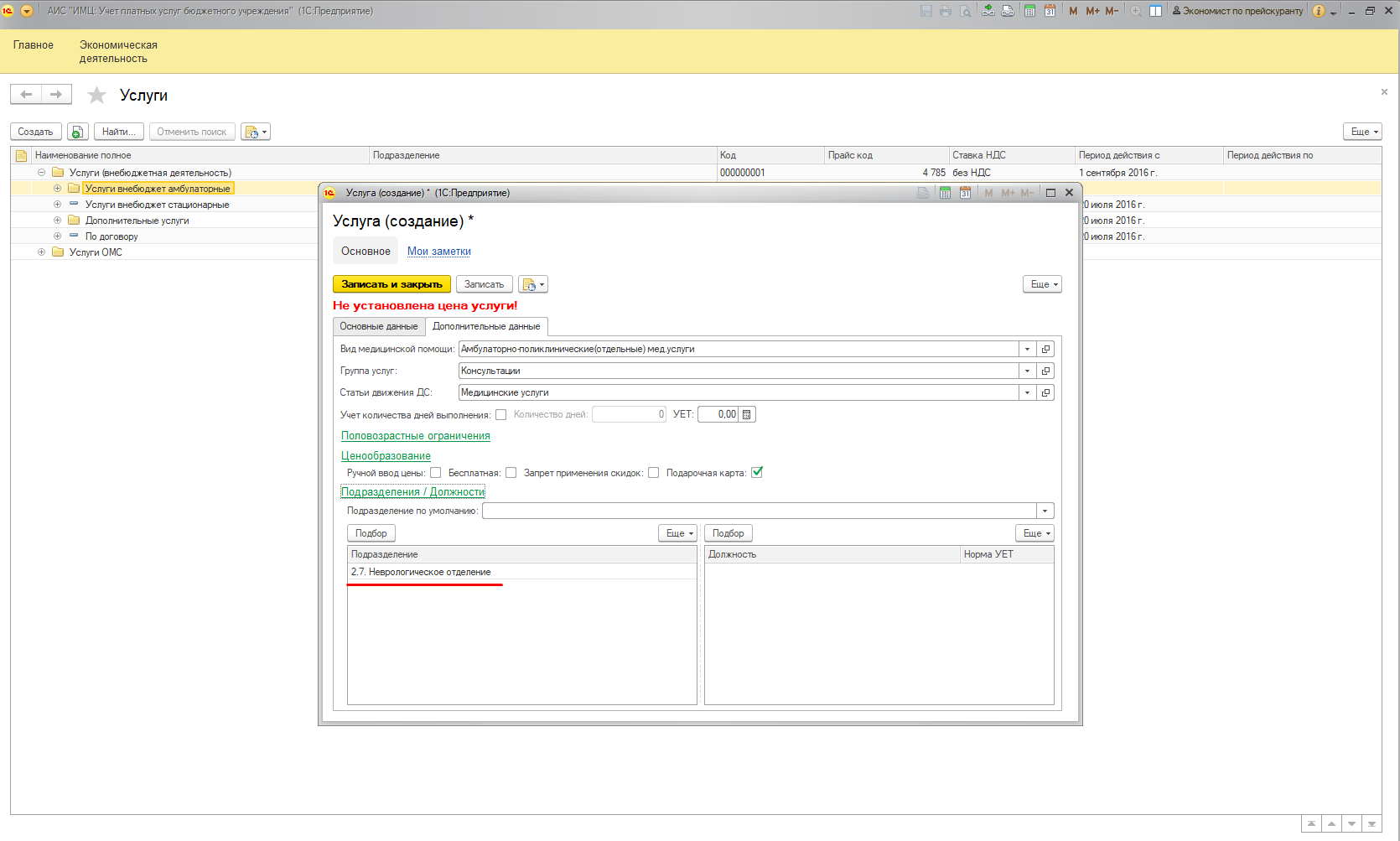Click the create-by-copying document icon

pos(77,132)
